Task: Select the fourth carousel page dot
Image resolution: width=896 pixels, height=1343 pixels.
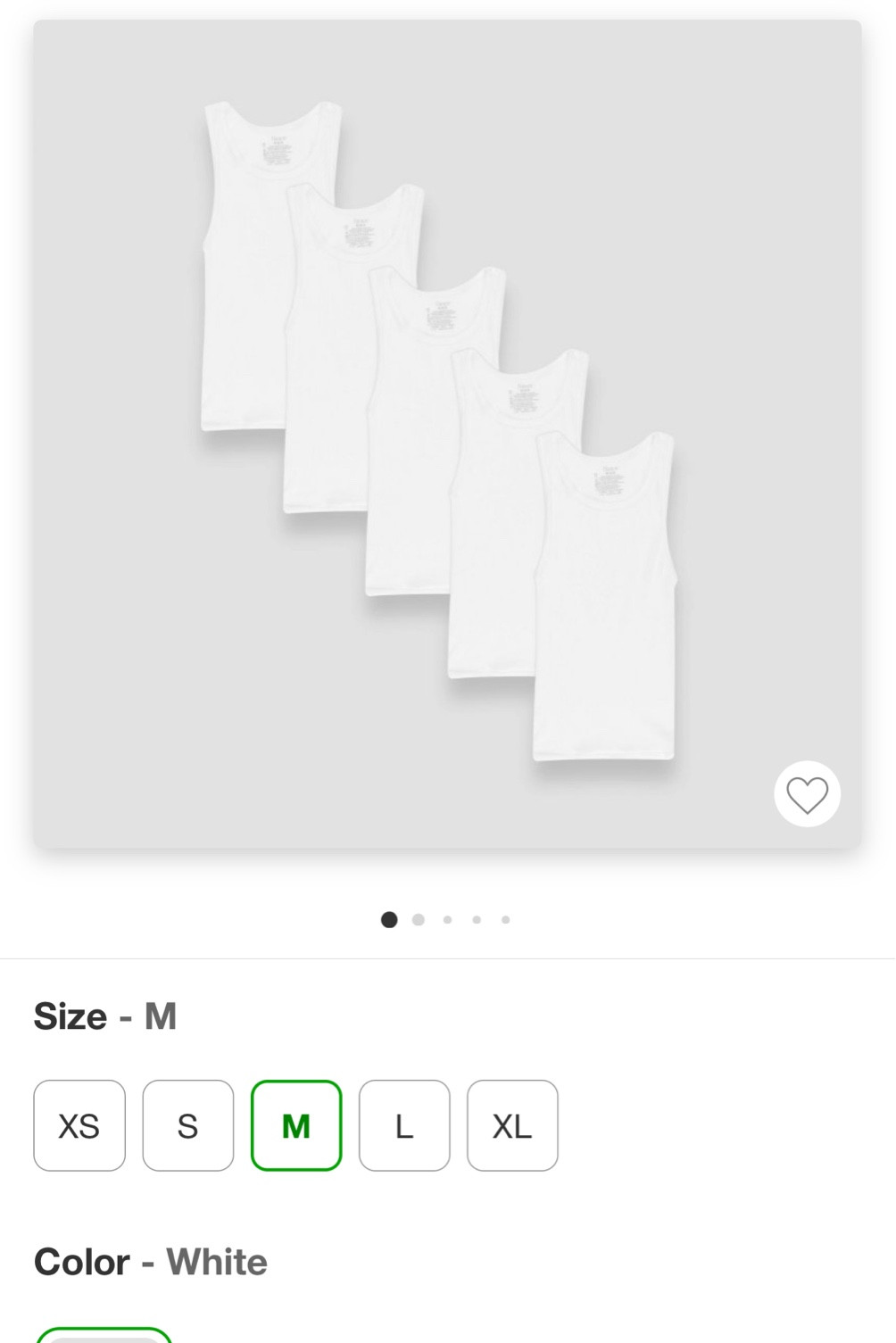Action: 477,920
